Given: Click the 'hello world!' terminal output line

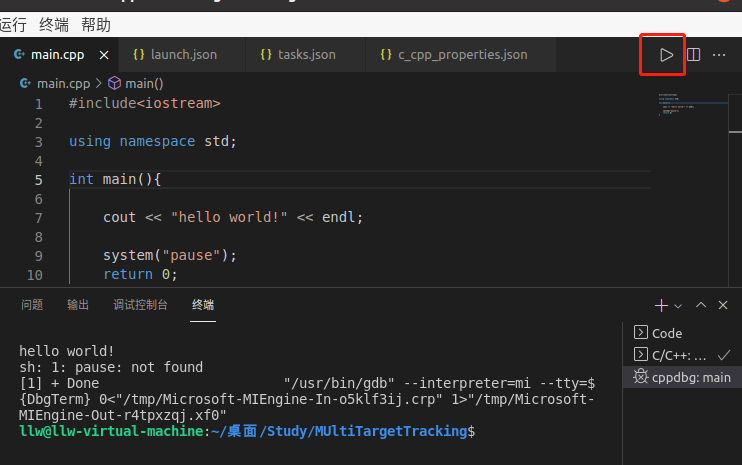Looking at the screenshot, I should pos(67,351).
